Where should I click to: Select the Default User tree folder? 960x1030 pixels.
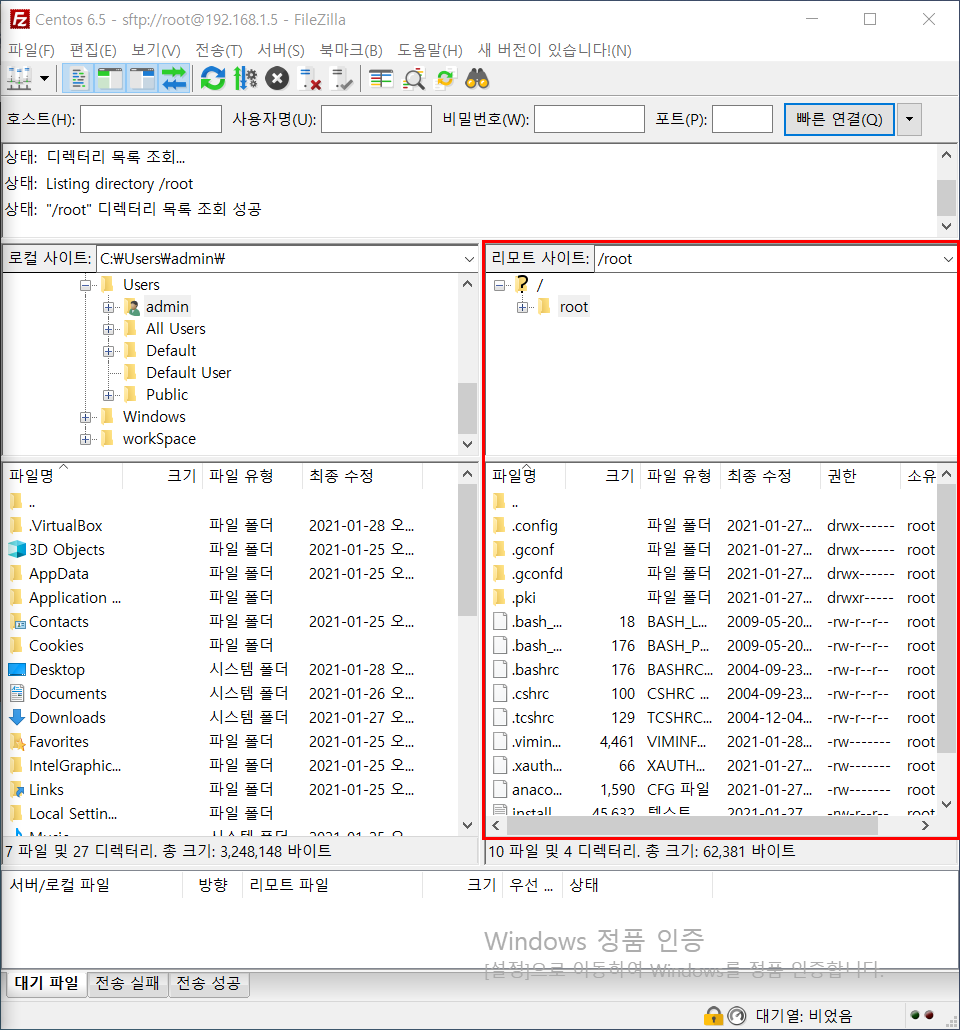click(189, 372)
